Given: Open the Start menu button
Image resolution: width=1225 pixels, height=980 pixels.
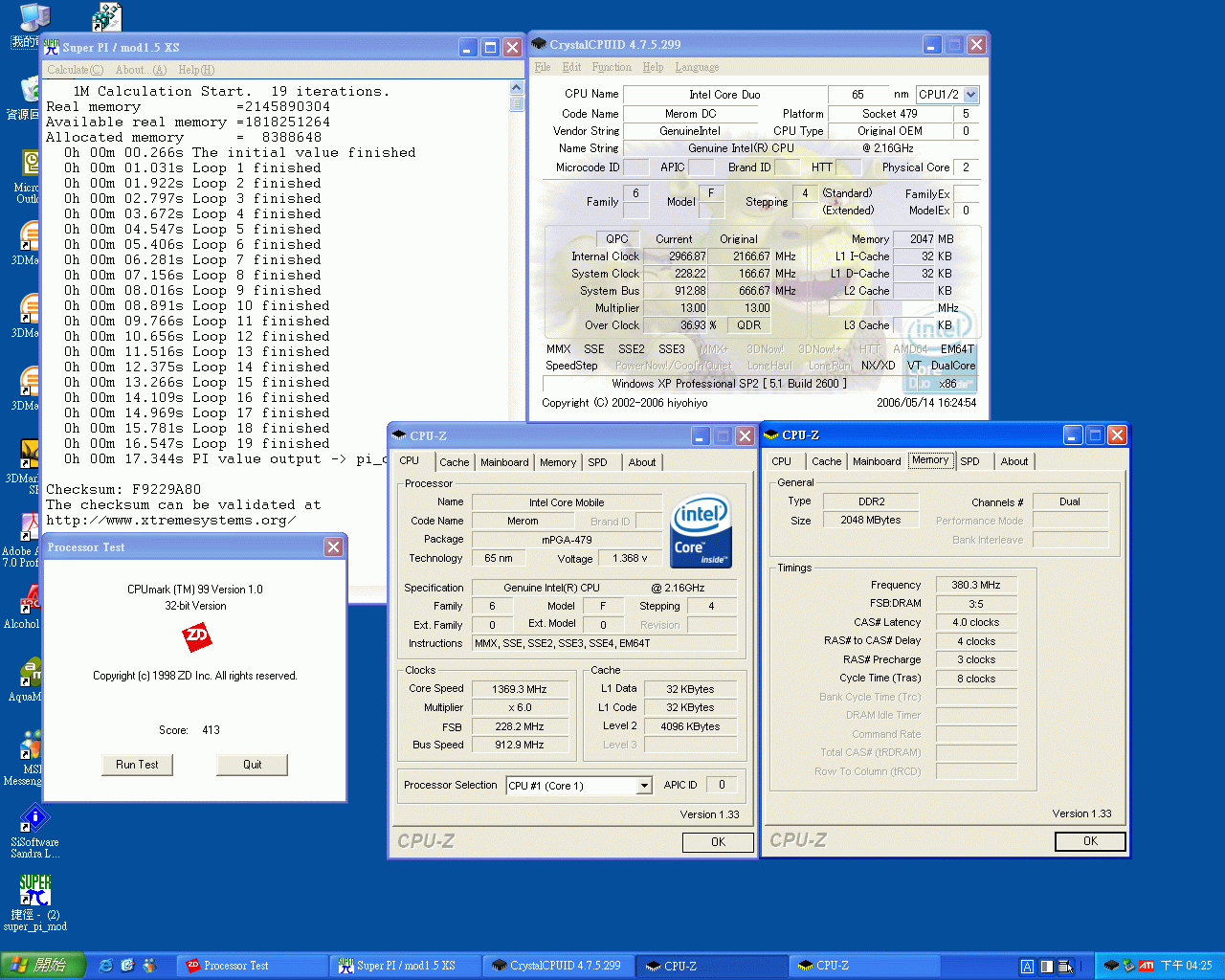Looking at the screenshot, I should (x=43, y=966).
